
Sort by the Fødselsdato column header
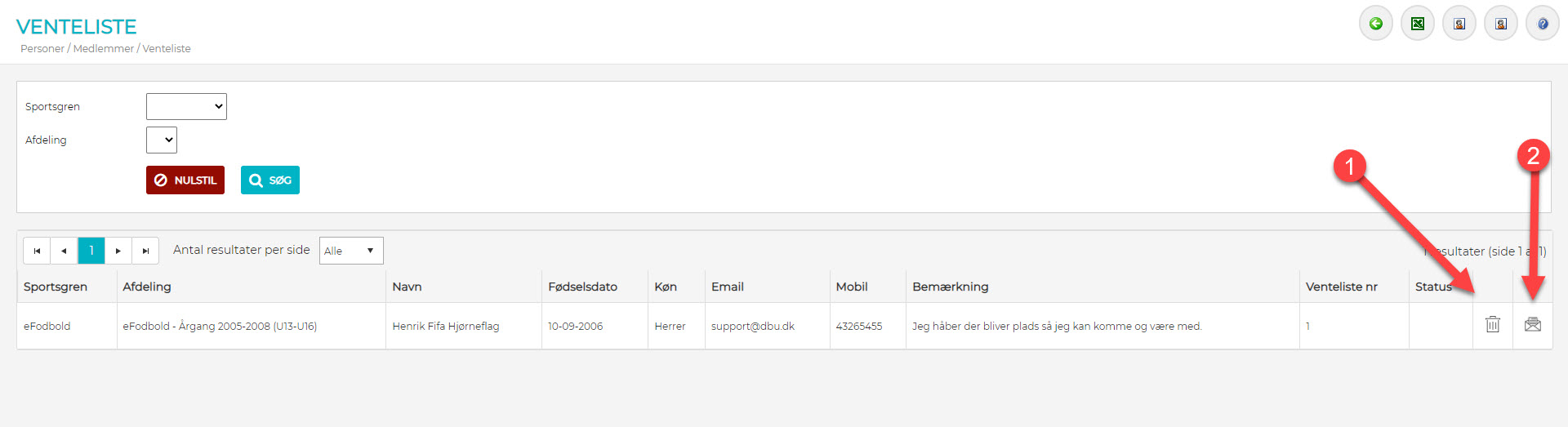tap(582, 287)
